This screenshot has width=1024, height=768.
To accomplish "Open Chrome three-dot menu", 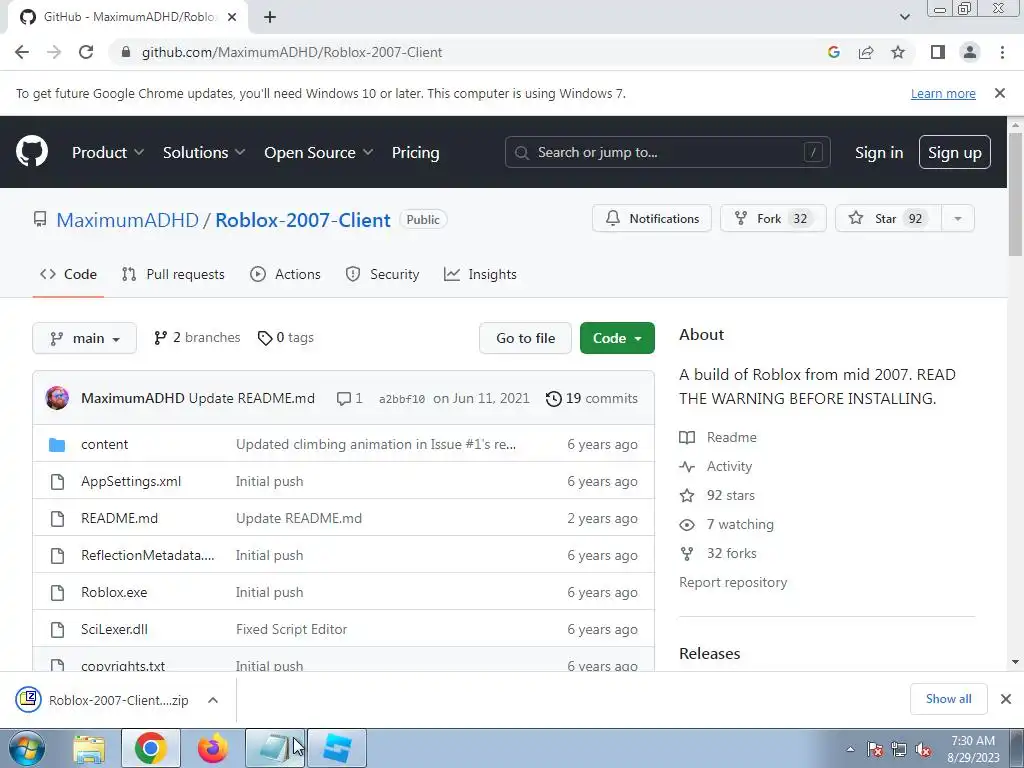I will tap(1002, 52).
